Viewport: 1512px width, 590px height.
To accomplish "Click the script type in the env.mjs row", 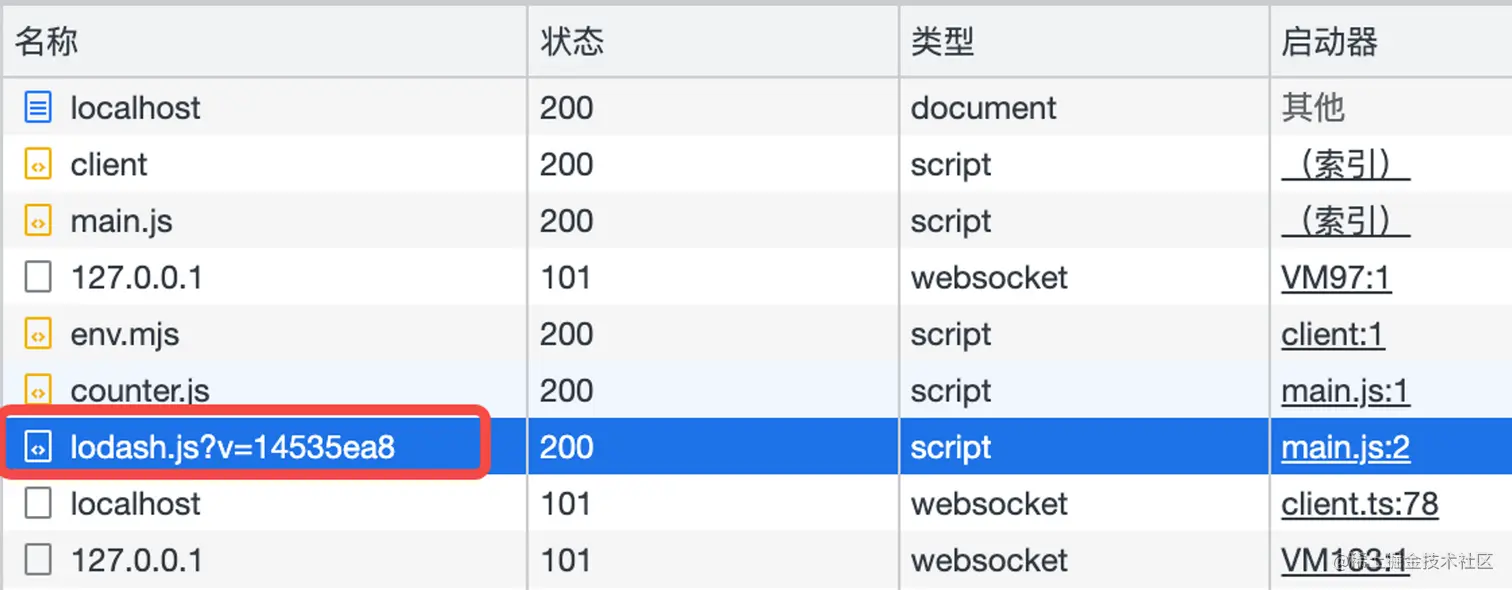I will pos(951,335).
